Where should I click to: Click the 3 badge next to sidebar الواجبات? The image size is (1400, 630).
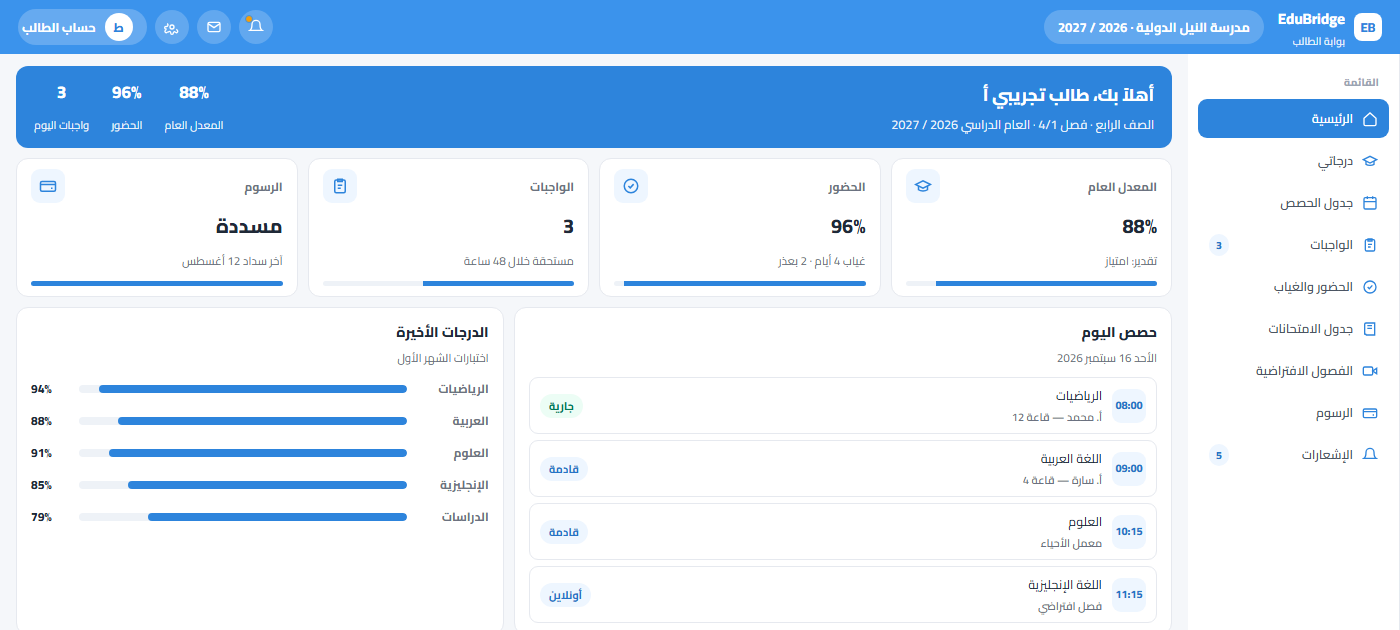tap(1218, 245)
